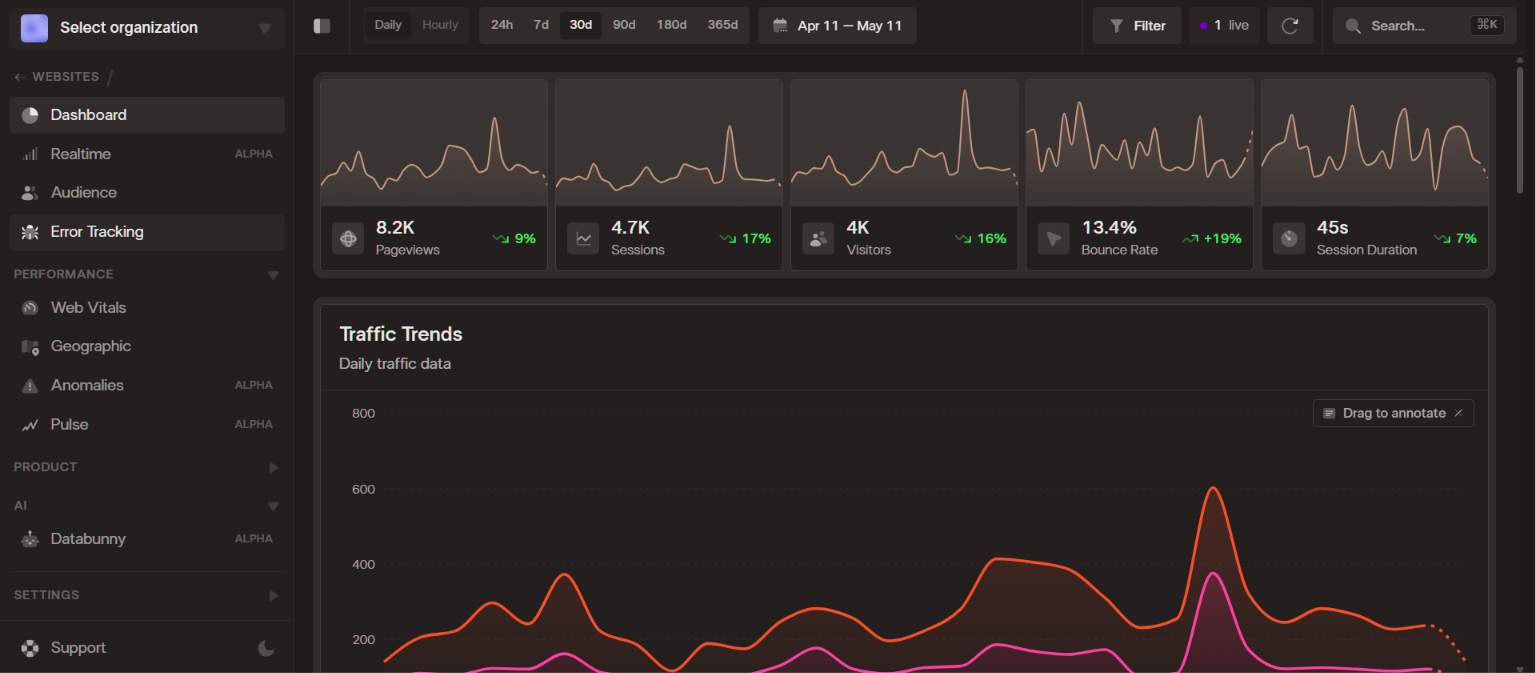
Task: Click the Sessions chart icon
Action: 583,238
